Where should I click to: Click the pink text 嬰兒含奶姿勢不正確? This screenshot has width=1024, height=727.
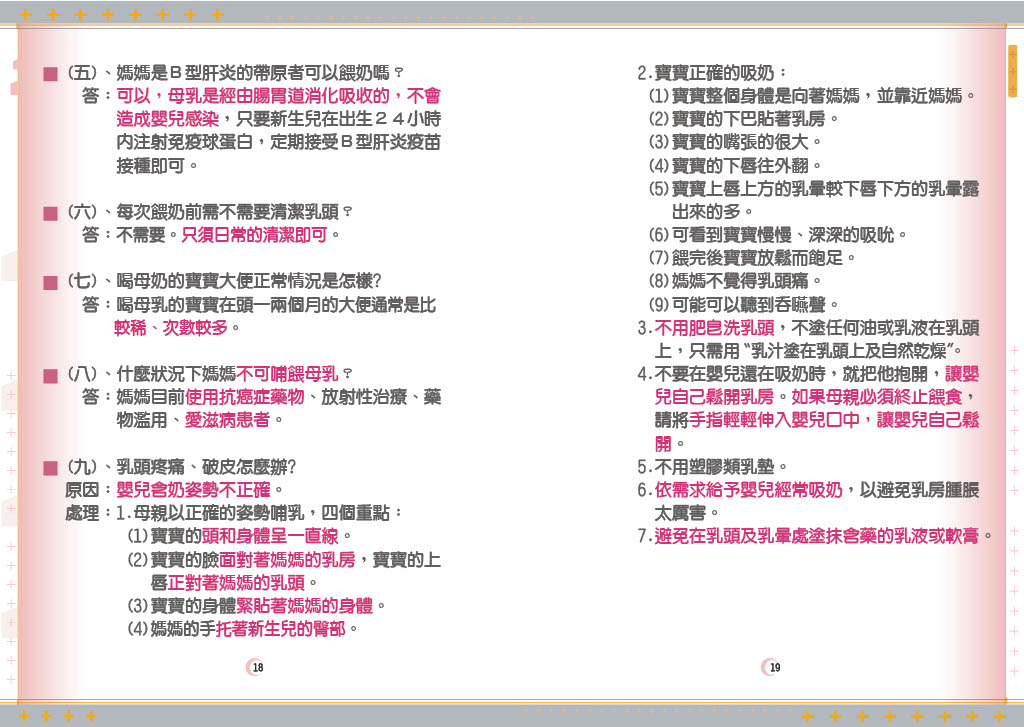click(193, 490)
